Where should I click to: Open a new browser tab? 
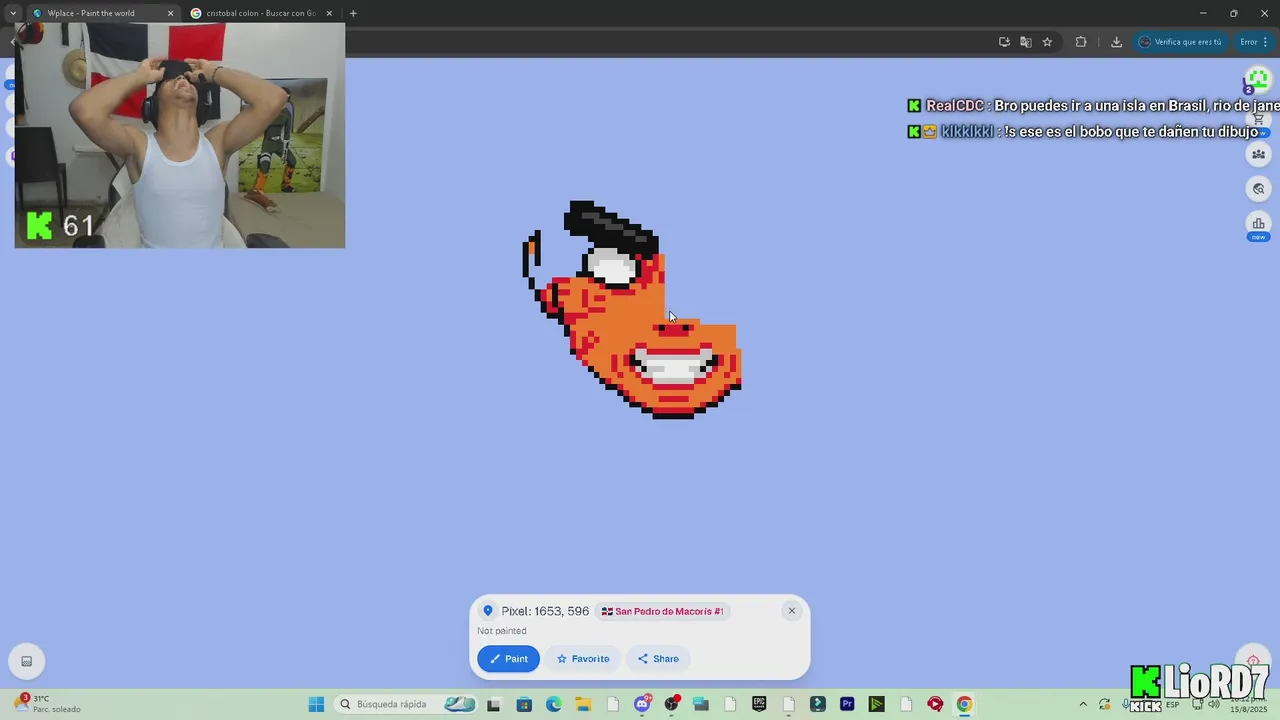point(353,13)
